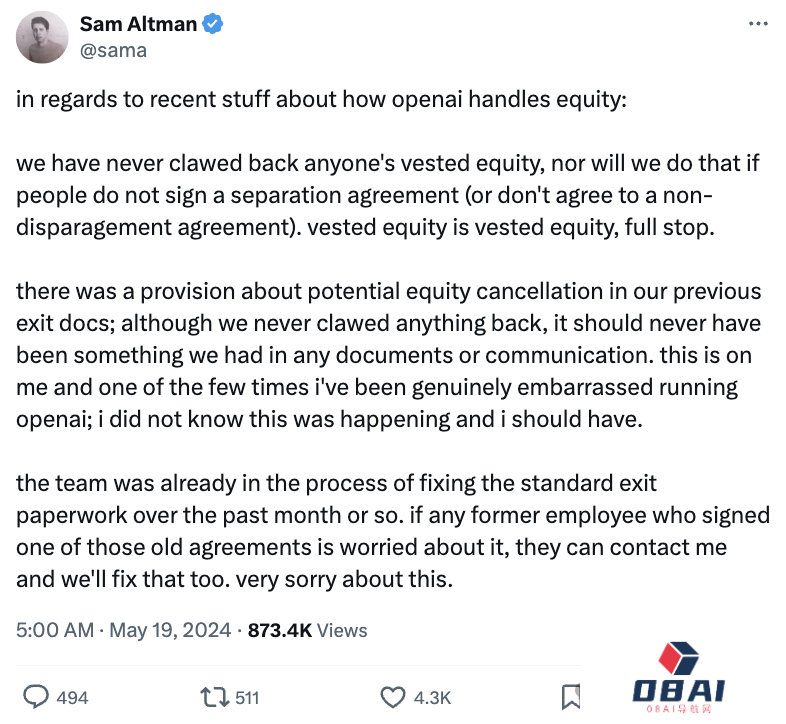Click the first line of tweet text

[x=321, y=99]
